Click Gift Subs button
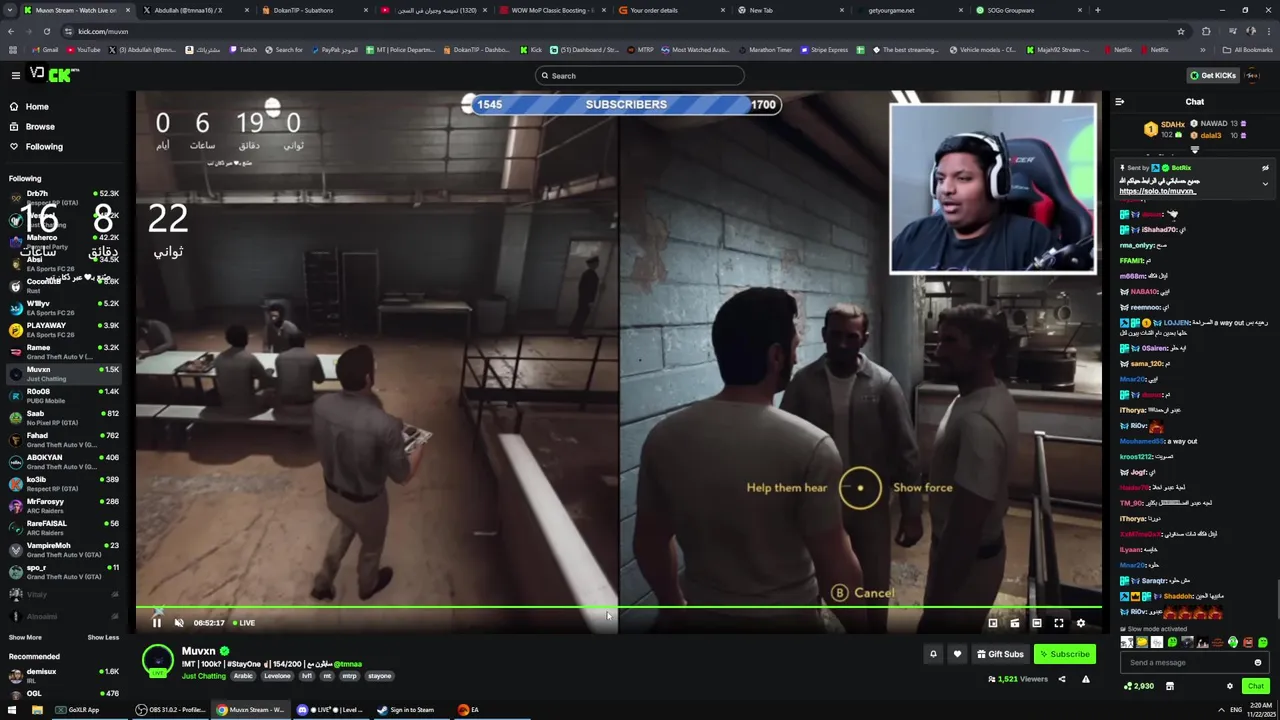Image resolution: width=1280 pixels, height=720 pixels. click(x=999, y=654)
